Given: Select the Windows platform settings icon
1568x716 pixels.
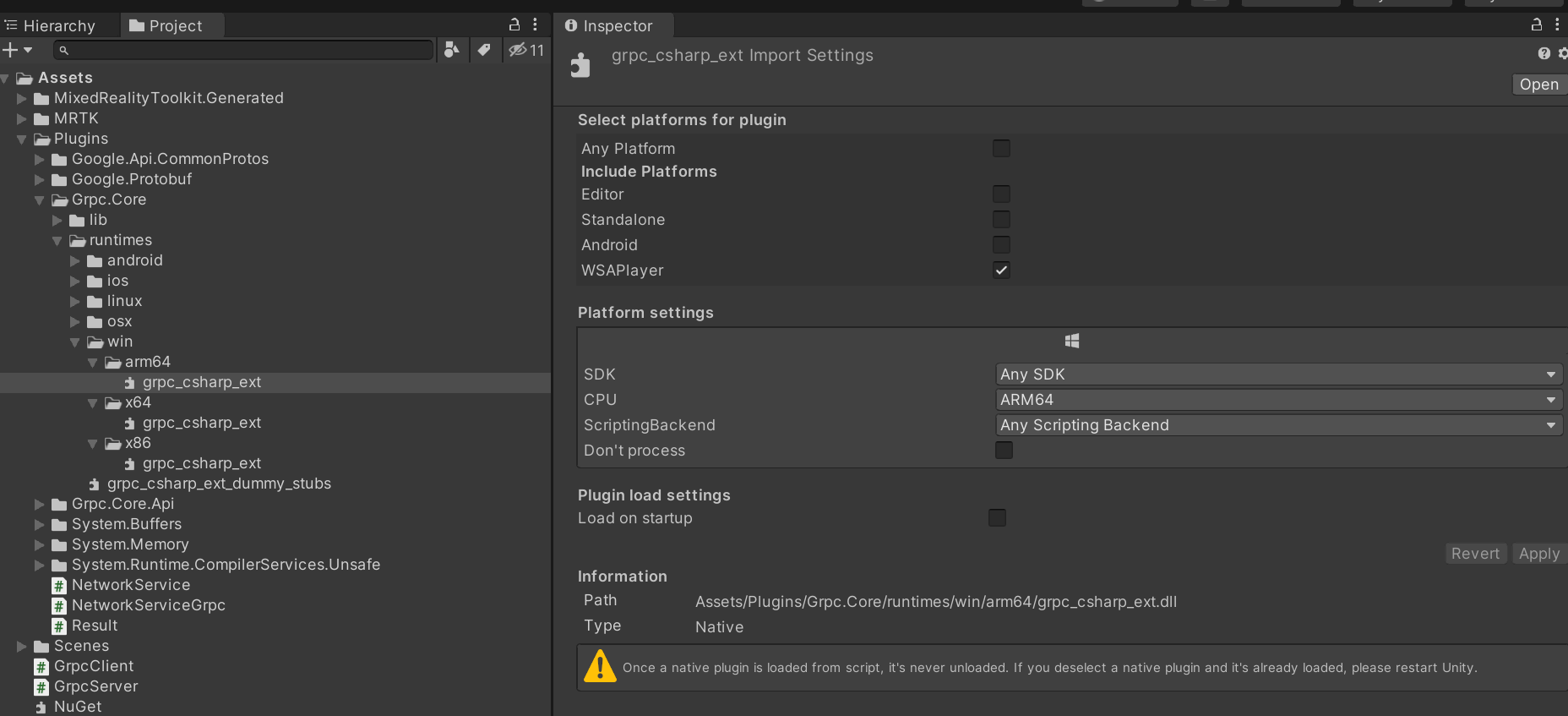Looking at the screenshot, I should 1072,341.
